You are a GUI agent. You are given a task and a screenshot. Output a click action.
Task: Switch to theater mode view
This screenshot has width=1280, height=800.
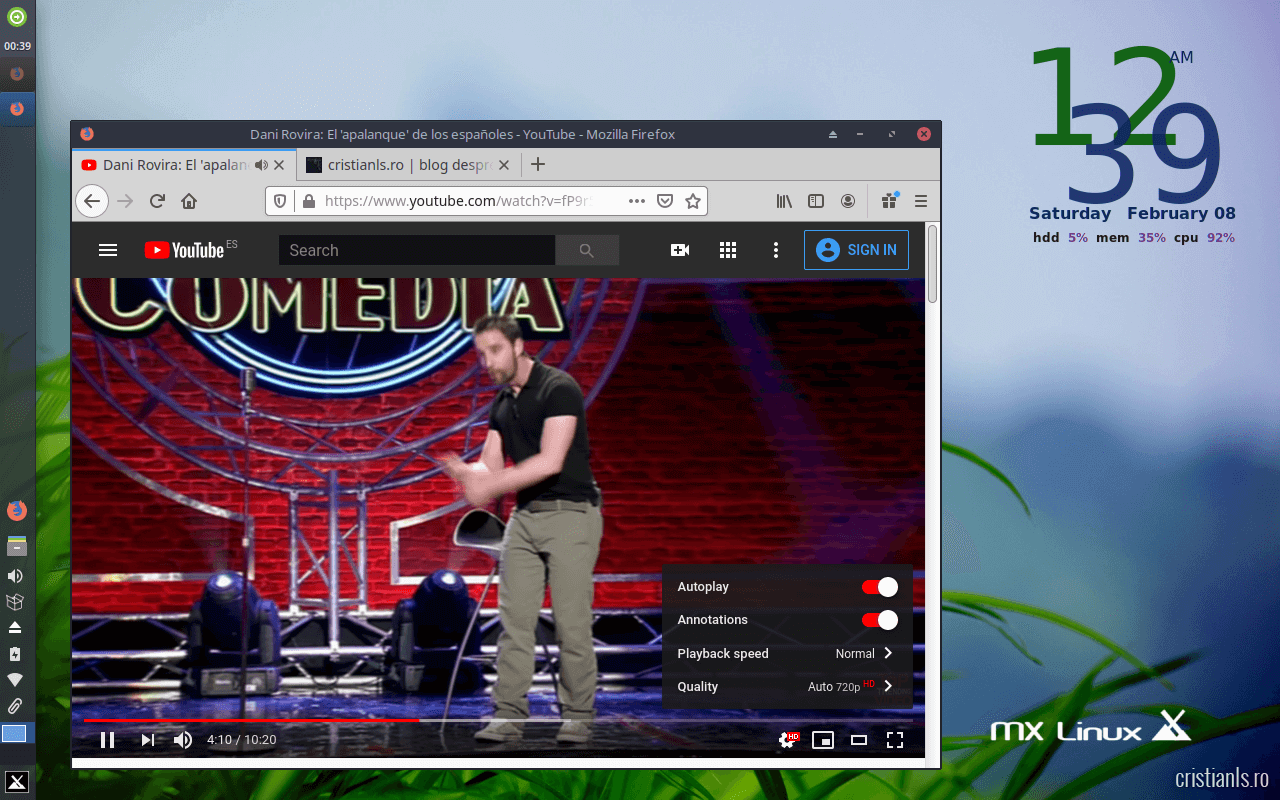pyautogui.click(x=859, y=740)
